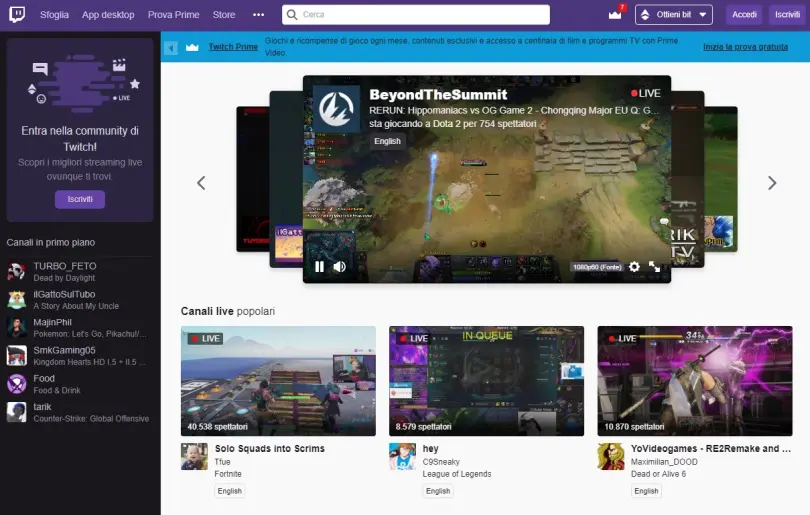Open the Sfoglia menu item

54,14
